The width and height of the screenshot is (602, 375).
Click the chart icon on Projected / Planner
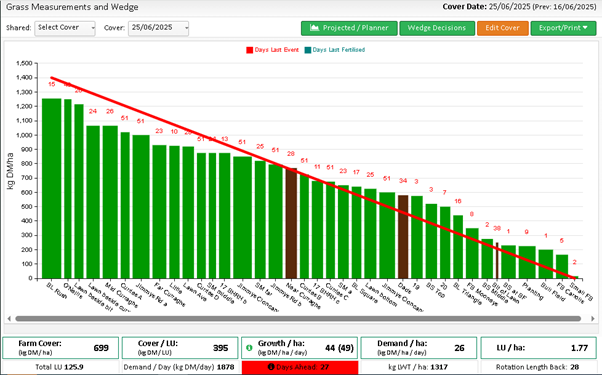[314, 28]
